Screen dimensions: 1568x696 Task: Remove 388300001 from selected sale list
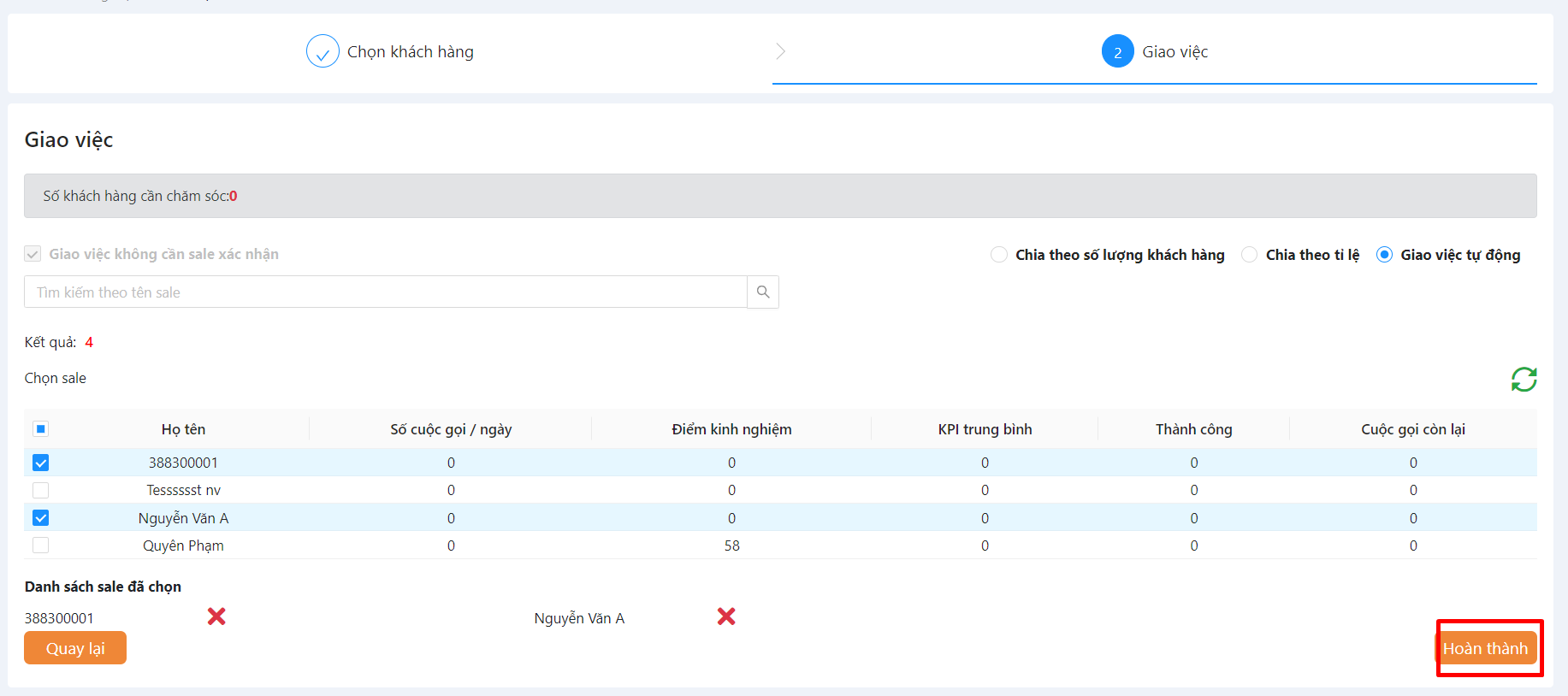(216, 616)
